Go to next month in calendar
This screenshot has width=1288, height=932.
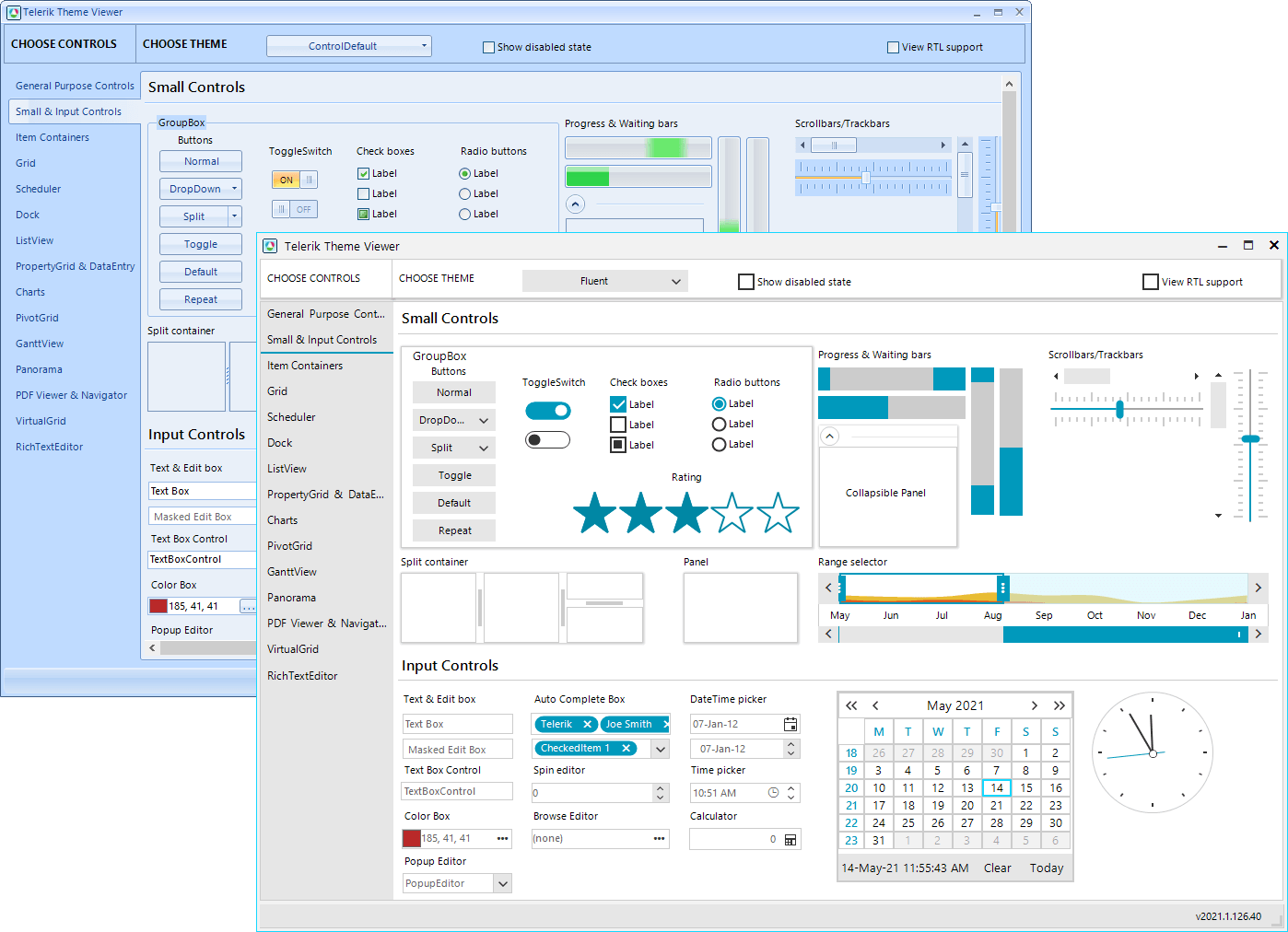pyautogui.click(x=1035, y=705)
